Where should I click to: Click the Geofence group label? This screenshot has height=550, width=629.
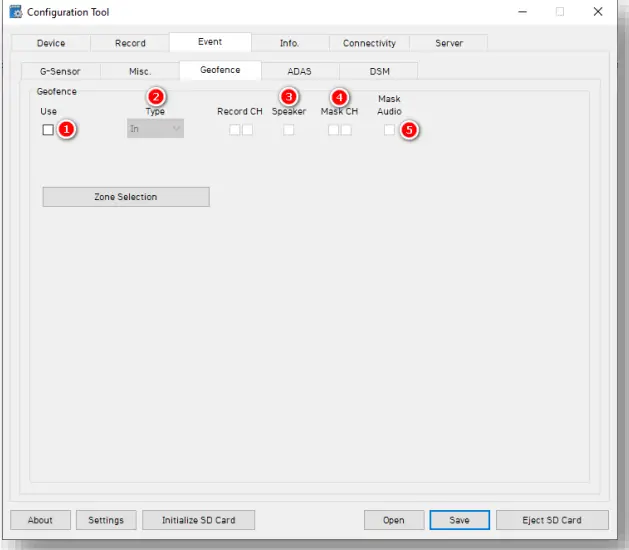point(57,91)
